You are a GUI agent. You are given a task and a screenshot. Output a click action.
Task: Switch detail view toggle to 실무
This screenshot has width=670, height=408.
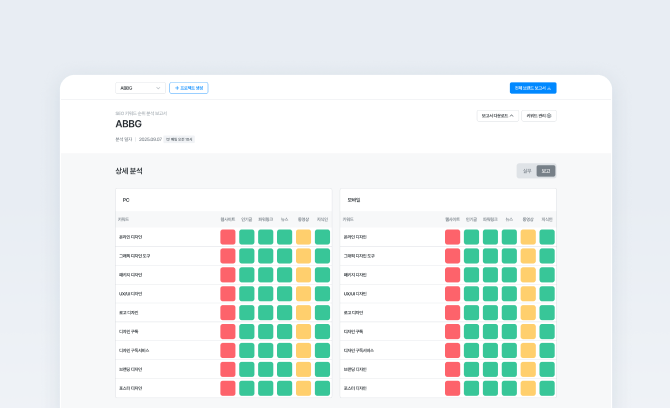click(x=527, y=171)
